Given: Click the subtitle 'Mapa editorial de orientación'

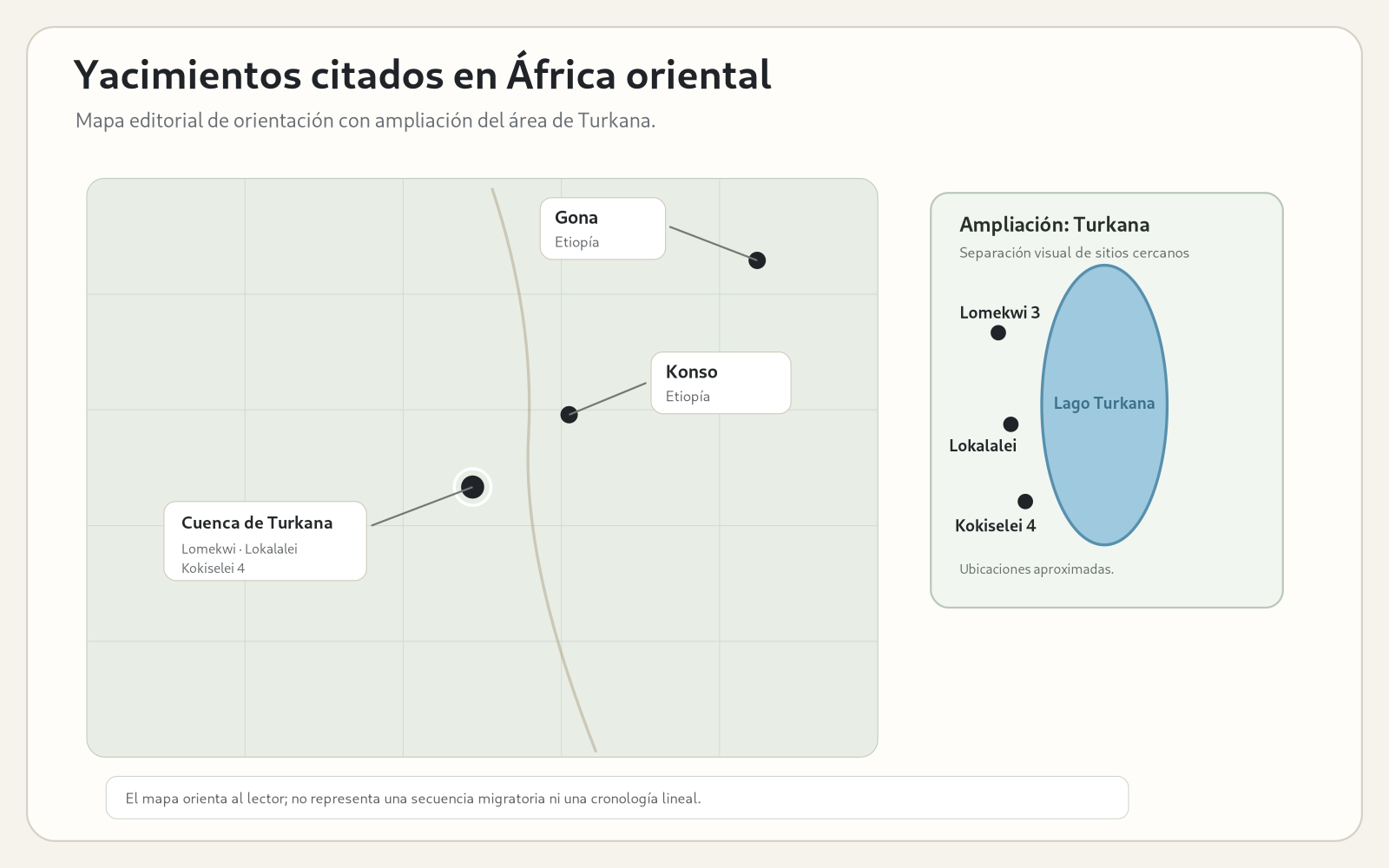Looking at the screenshot, I should point(205,121).
